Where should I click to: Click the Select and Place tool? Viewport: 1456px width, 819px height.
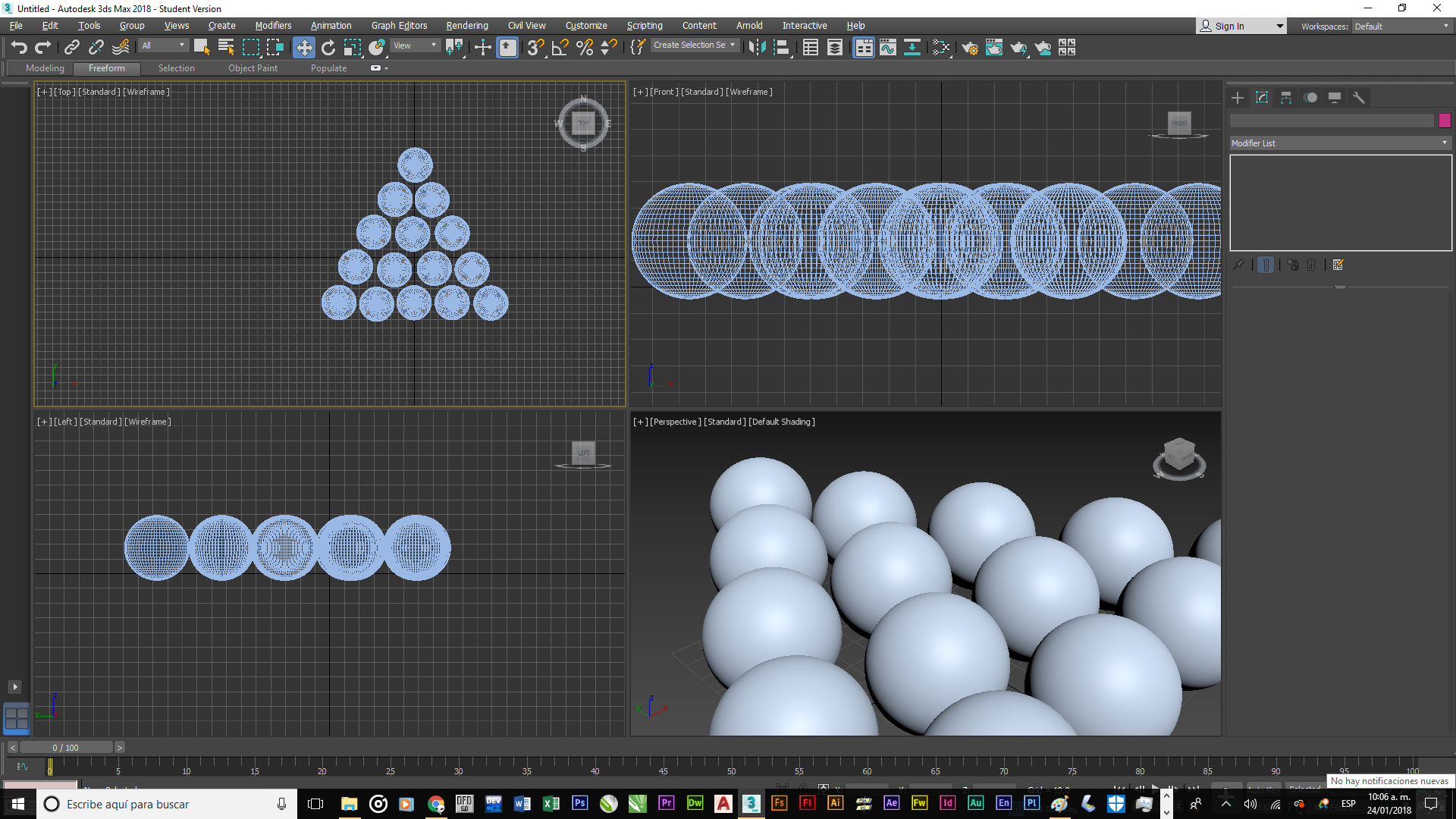point(377,47)
